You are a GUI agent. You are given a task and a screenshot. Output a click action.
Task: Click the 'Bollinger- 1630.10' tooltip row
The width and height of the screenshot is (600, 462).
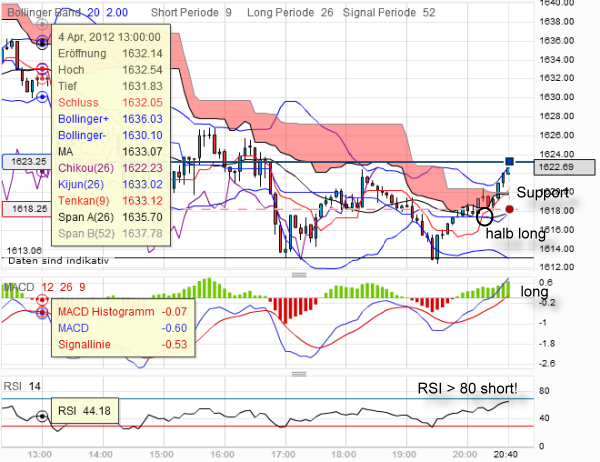coord(110,135)
